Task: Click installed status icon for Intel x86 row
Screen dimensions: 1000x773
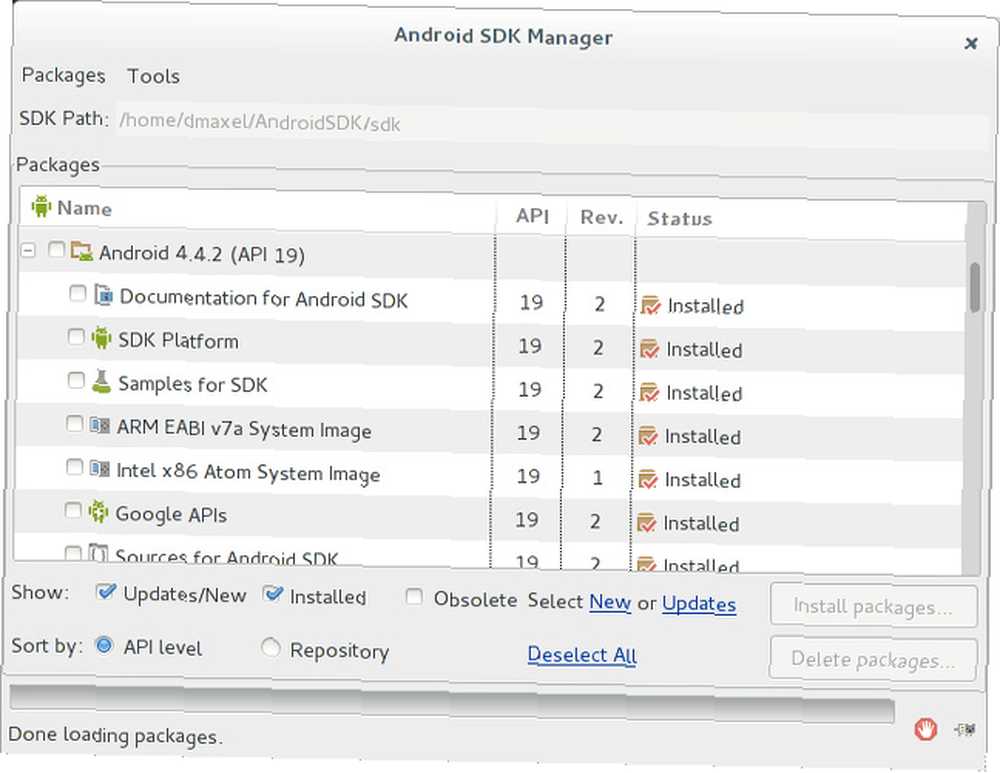Action: pyautogui.click(x=647, y=479)
